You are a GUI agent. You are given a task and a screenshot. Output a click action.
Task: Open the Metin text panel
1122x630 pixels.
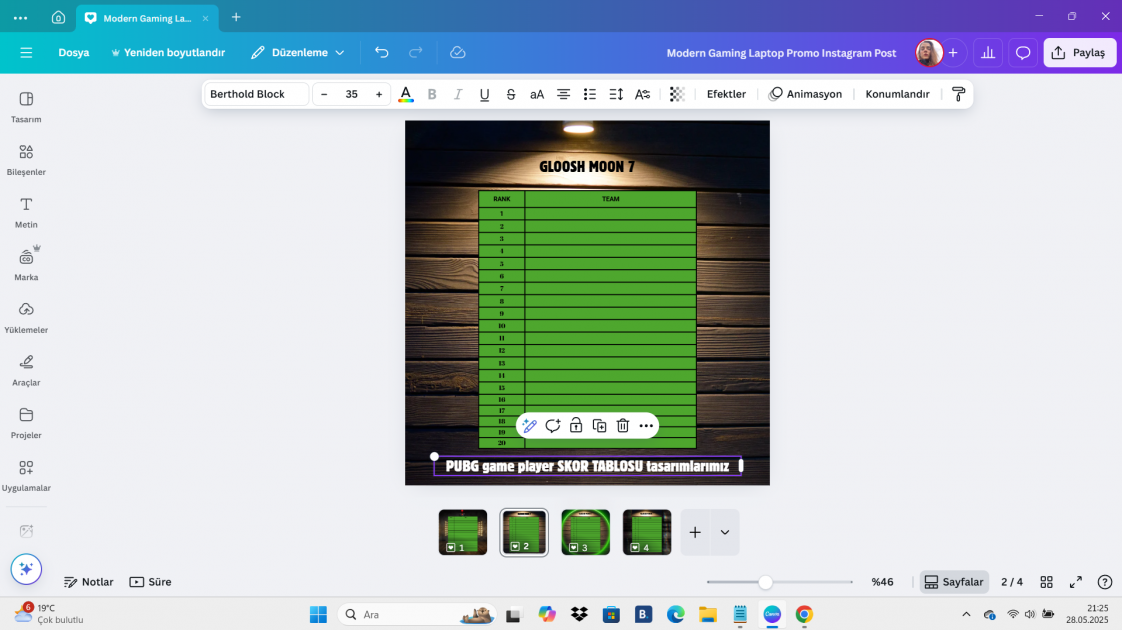(x=26, y=211)
